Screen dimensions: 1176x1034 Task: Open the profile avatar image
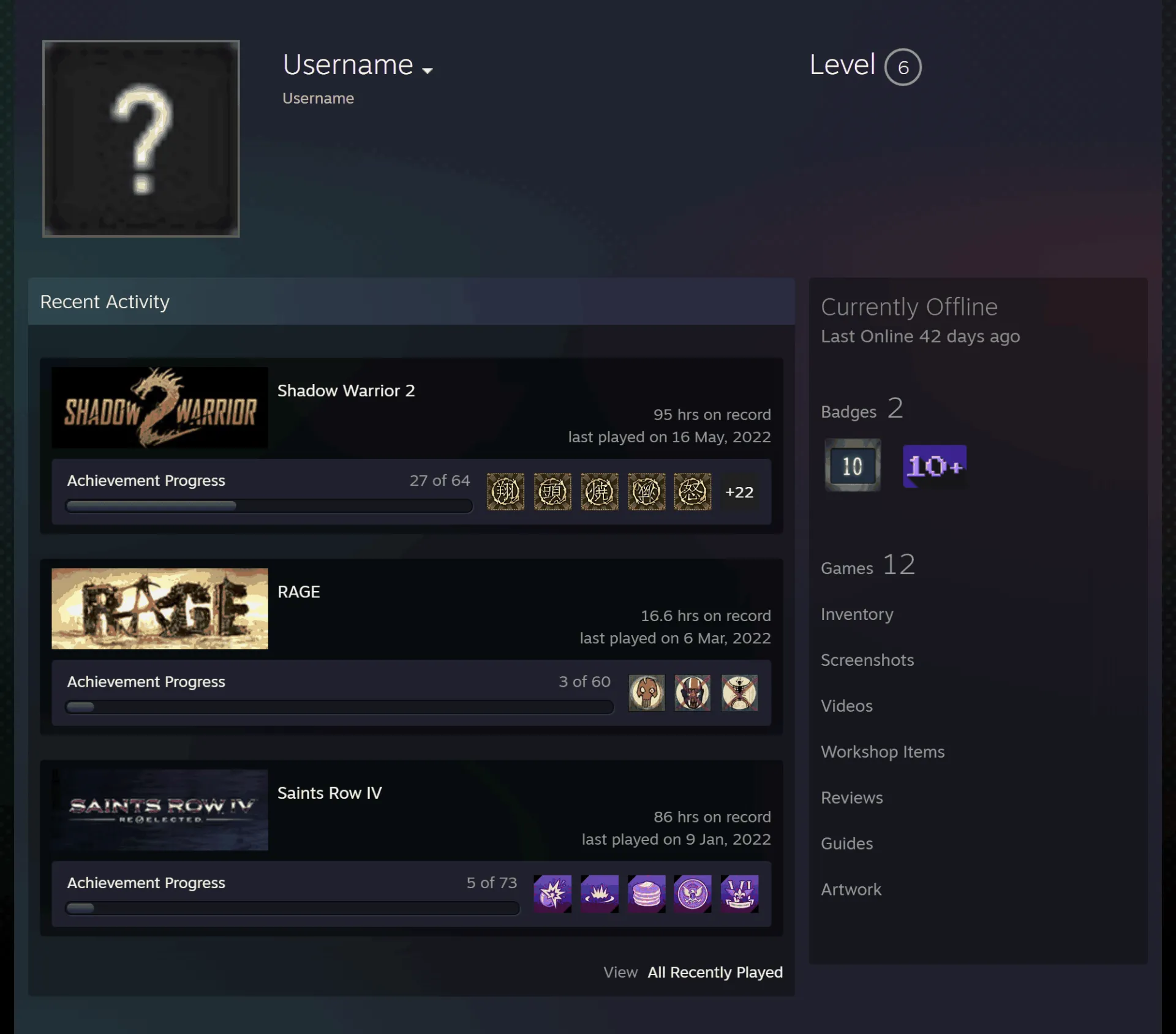141,138
